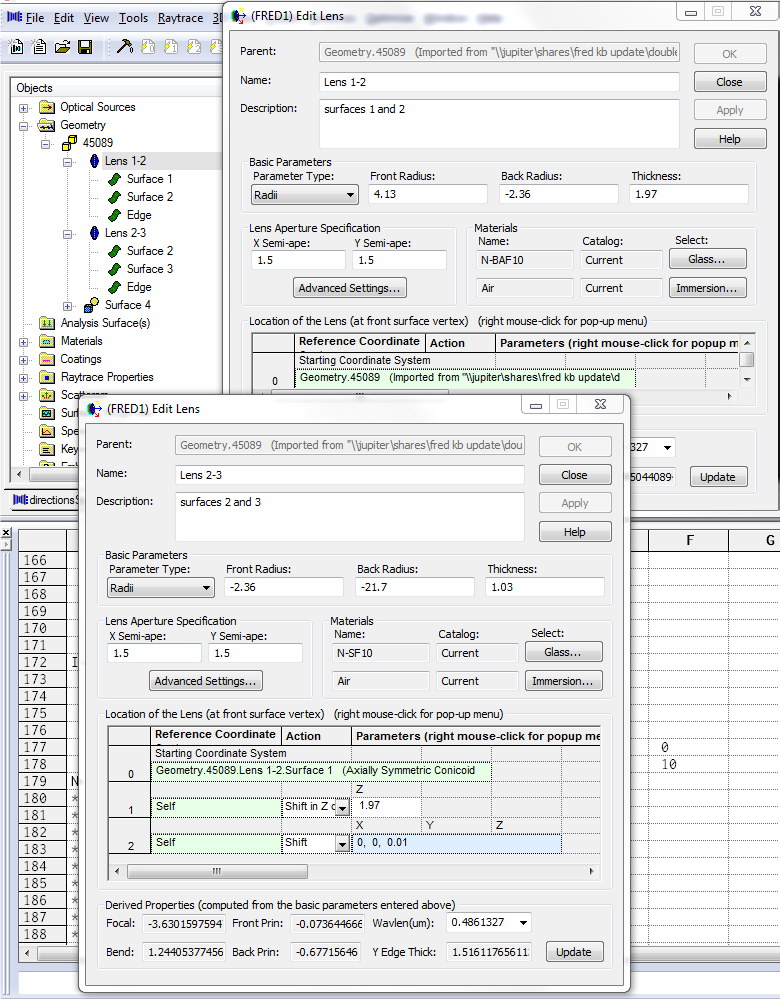Viewport: 780px width, 999px height.
Task: Click the Coatings folder icon
Action: coord(47,359)
